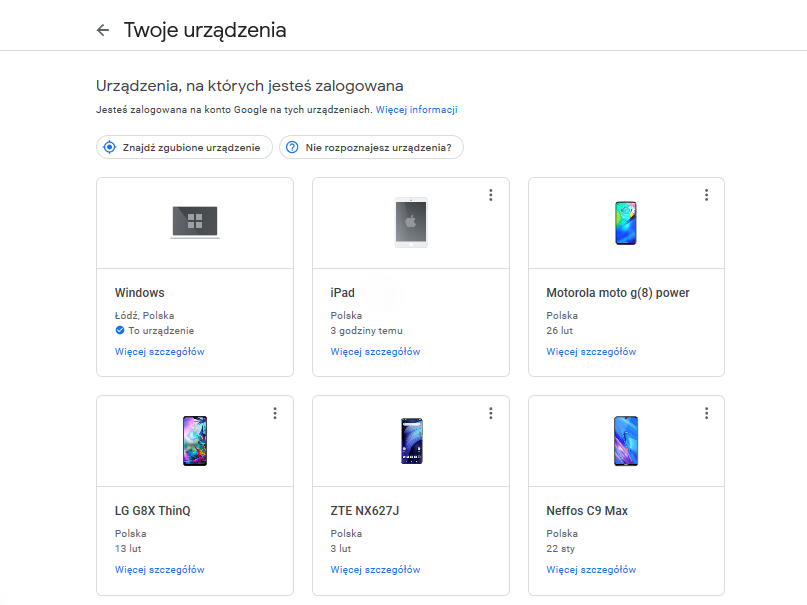This screenshot has width=807, height=605.
Task: Open the iPad three-dot options menu
Action: 490,195
